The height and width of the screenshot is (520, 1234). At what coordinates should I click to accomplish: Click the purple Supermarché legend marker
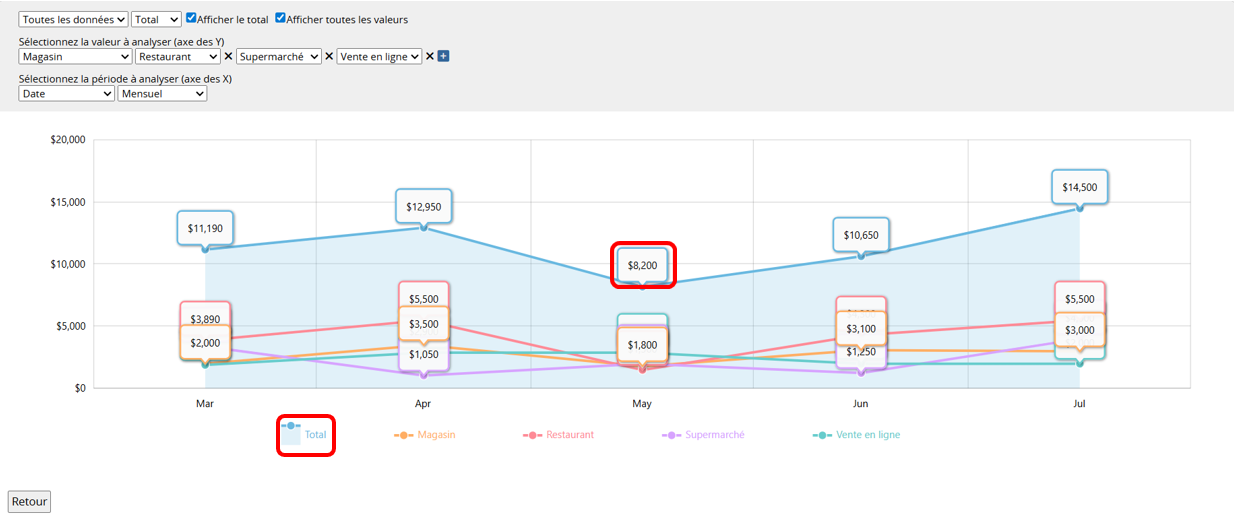671,435
